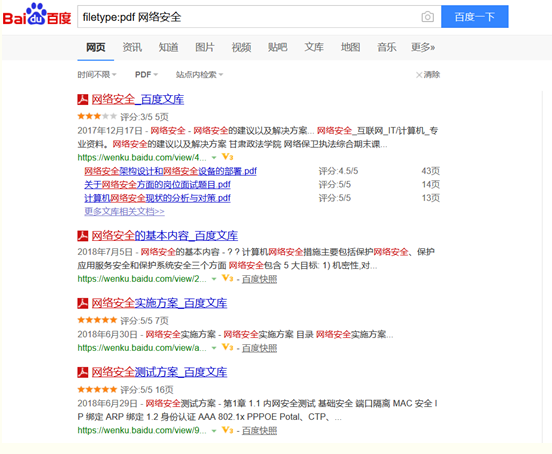Open 网络安全实施方案_百度文库 result
The image size is (552, 454).
pyautogui.click(x=159, y=303)
